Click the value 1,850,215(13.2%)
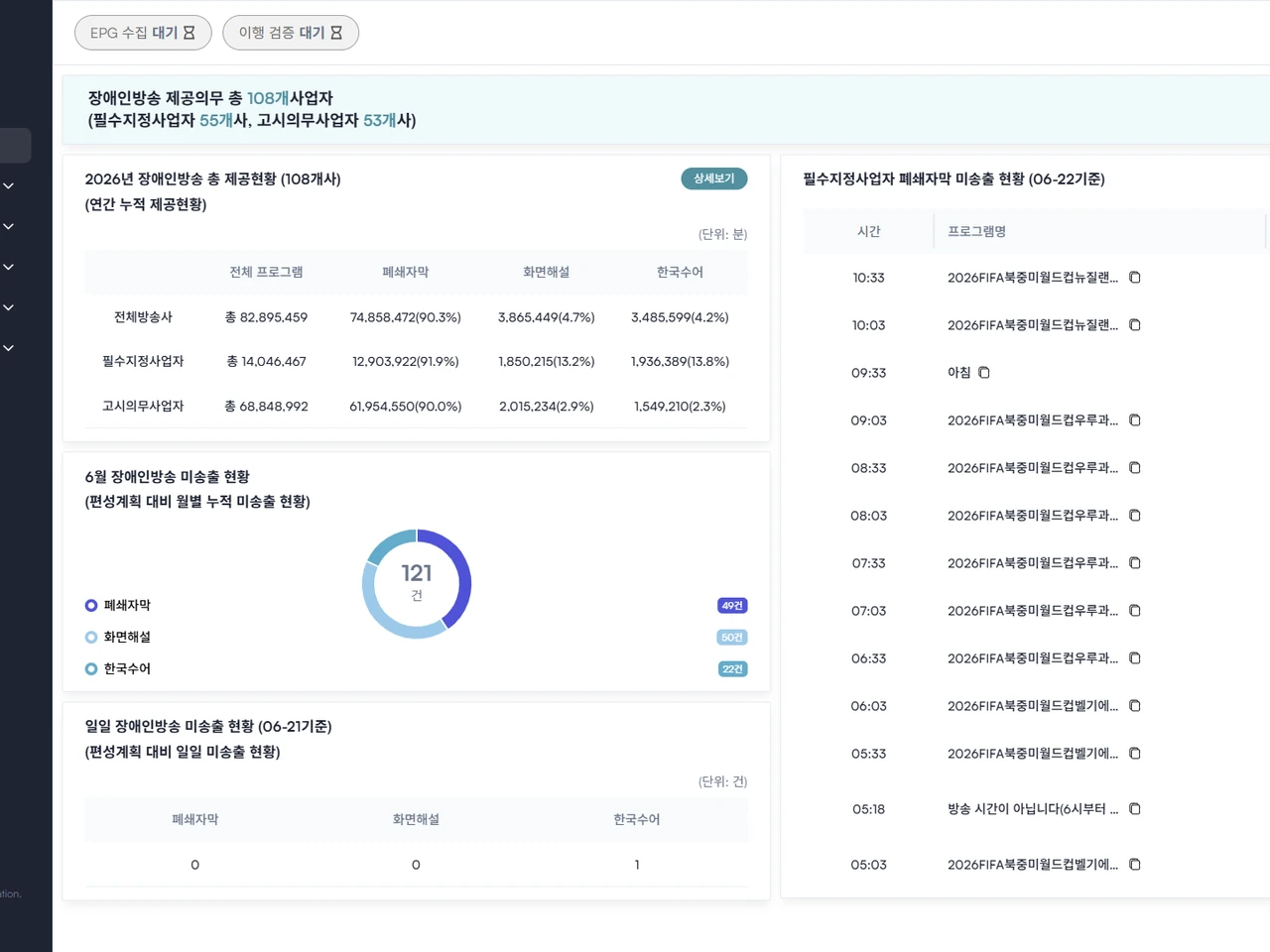 [x=547, y=361]
